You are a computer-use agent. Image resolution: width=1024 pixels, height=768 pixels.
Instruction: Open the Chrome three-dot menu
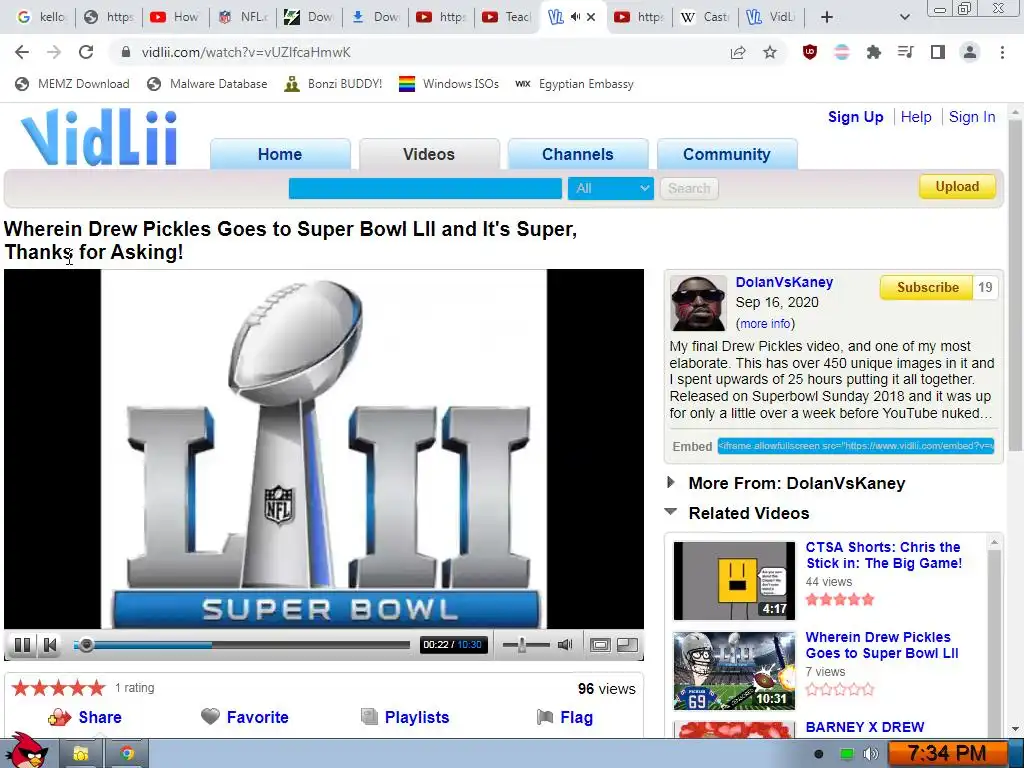pos(1002,52)
